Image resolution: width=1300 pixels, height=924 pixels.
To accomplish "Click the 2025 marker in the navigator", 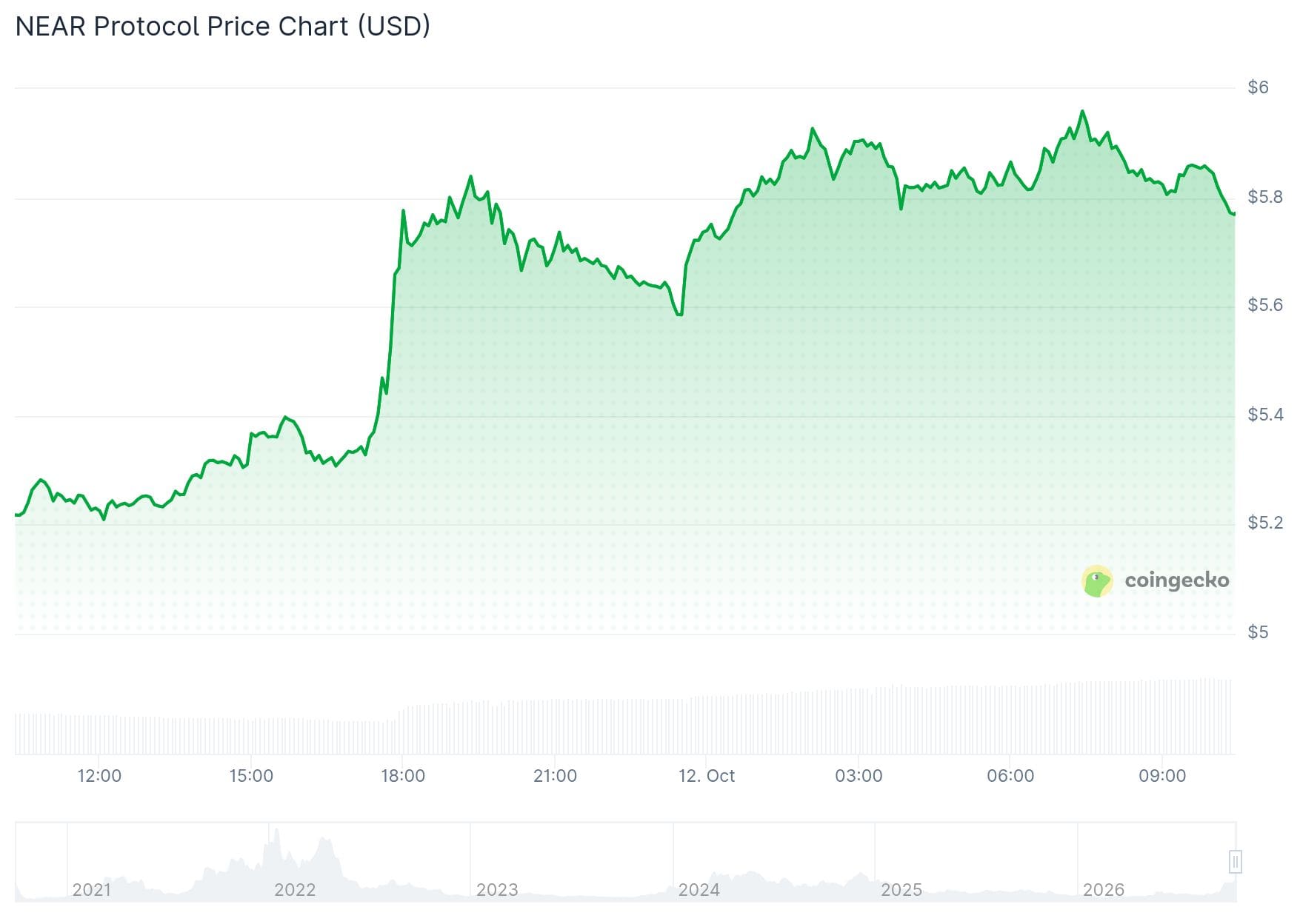I will (901, 889).
